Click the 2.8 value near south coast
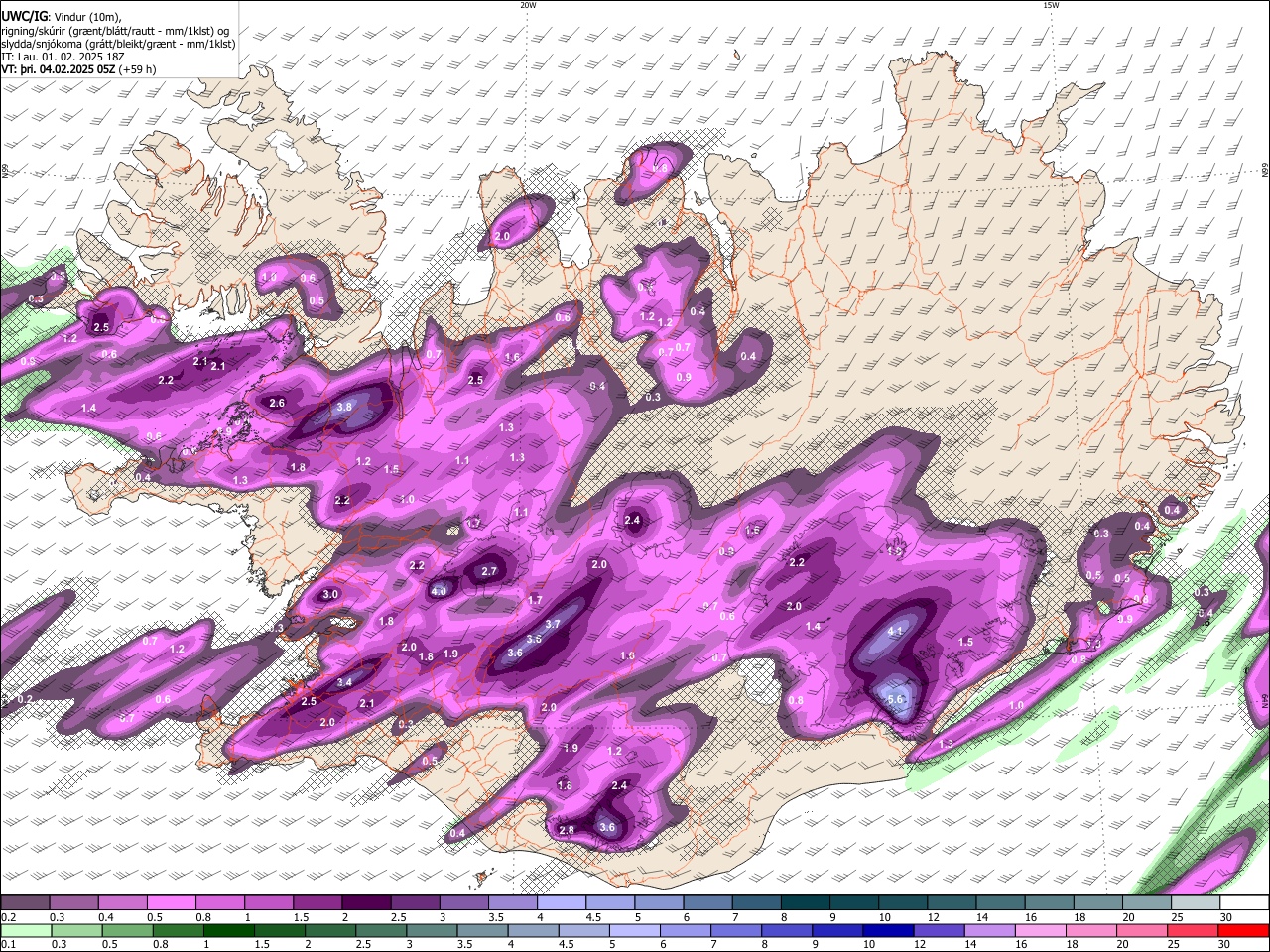Viewport: 1270px width, 952px height. 567,830
